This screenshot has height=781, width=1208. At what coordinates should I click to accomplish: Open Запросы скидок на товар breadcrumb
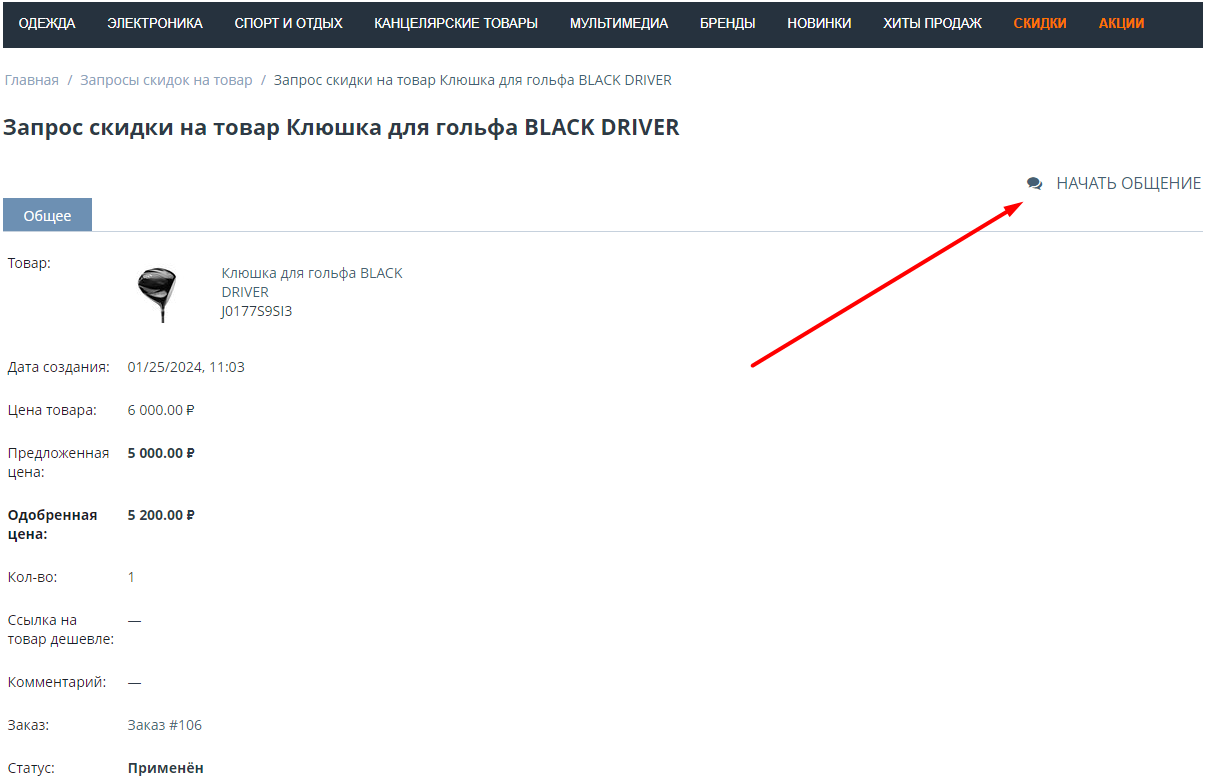point(166,80)
